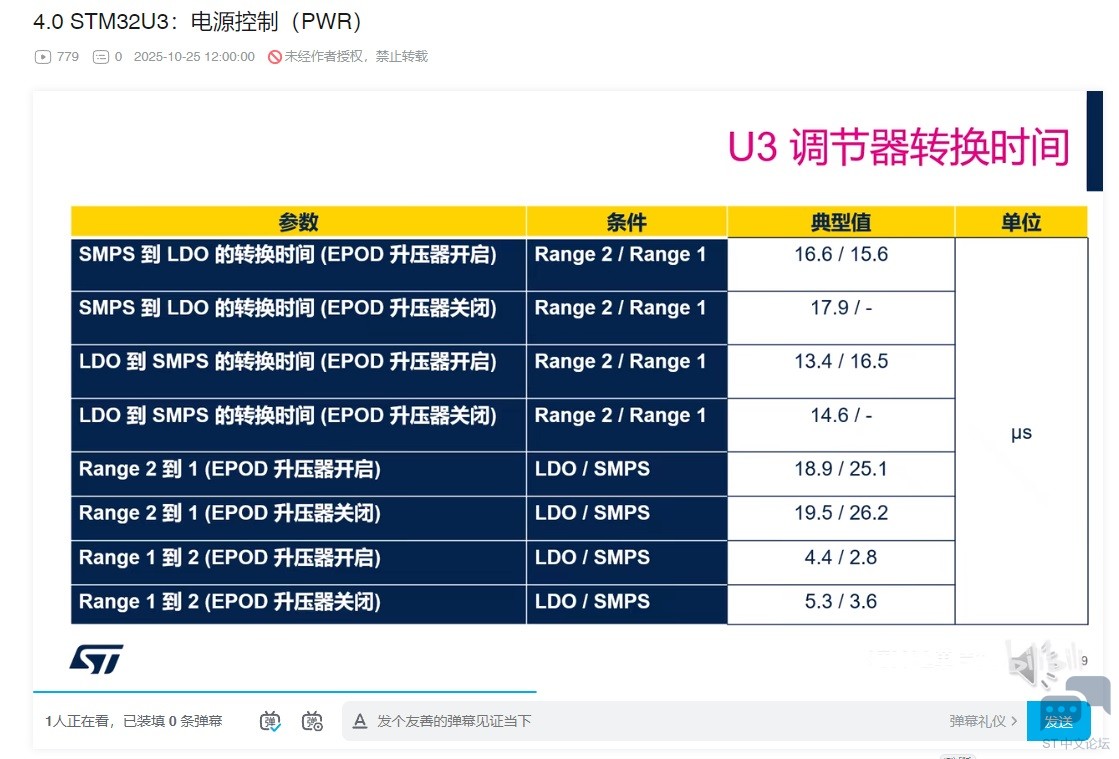Click the video title 电源控制 (PWR)
Viewport: 1119px width, 759px height.
tap(197, 21)
